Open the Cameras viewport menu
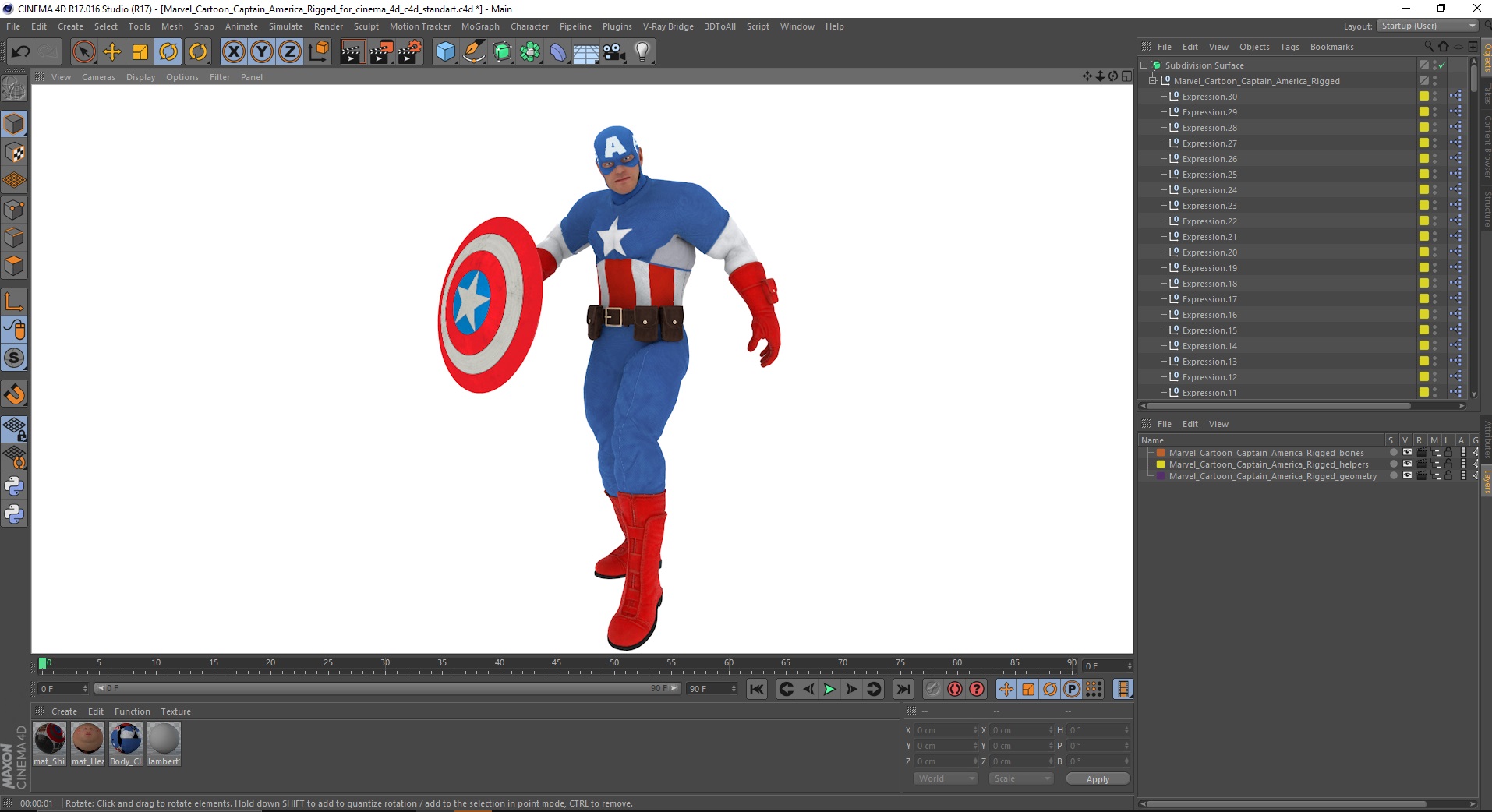This screenshot has height=812, width=1492. (x=98, y=77)
